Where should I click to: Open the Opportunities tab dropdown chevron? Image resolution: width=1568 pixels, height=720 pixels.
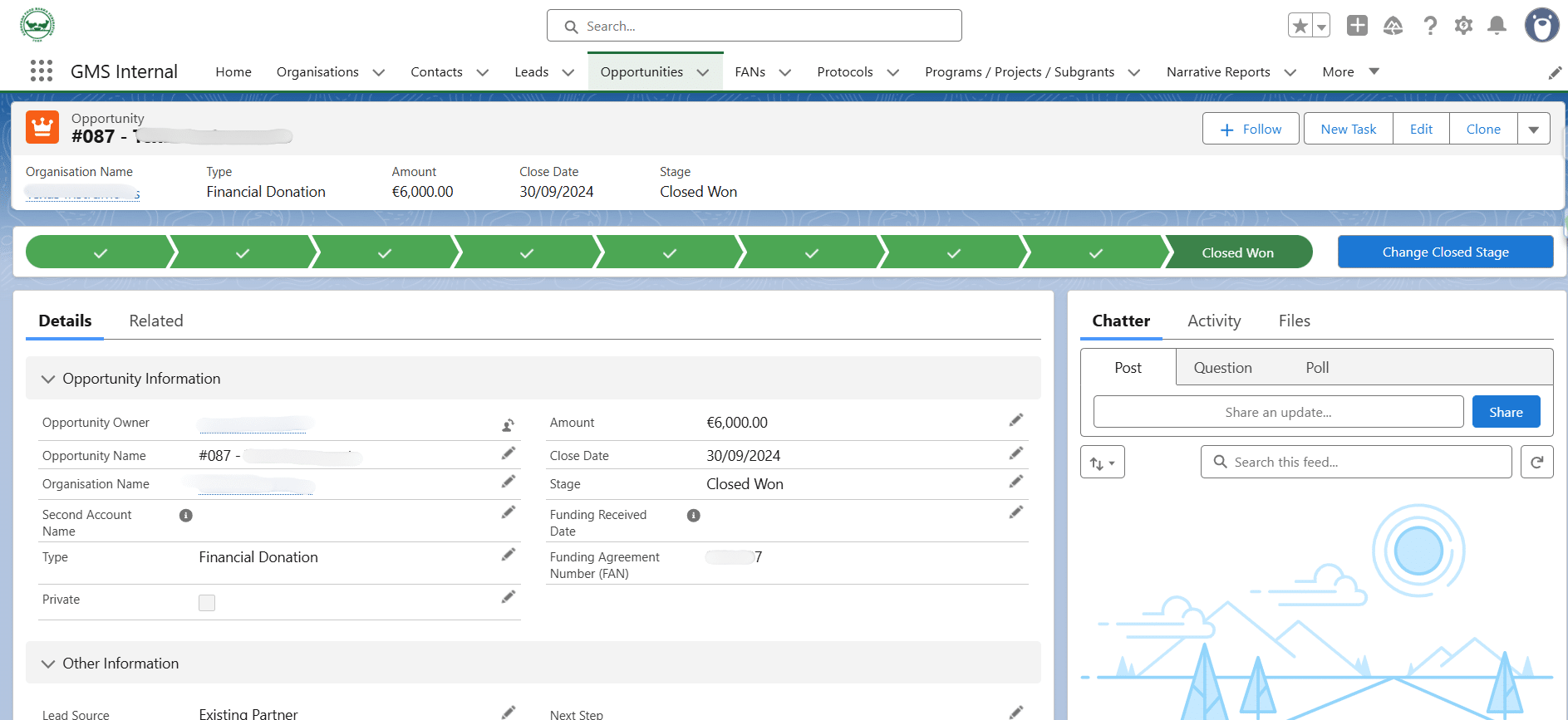pos(703,72)
